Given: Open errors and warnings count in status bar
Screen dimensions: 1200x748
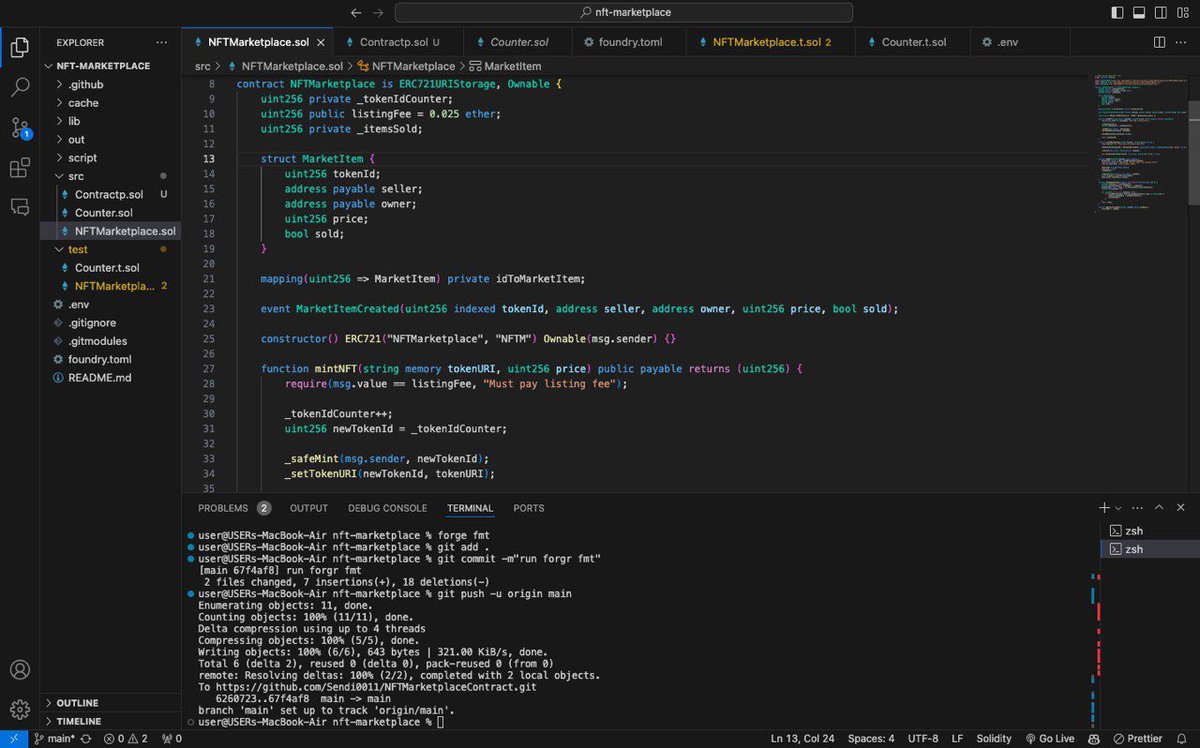Looking at the screenshot, I should (x=126, y=738).
